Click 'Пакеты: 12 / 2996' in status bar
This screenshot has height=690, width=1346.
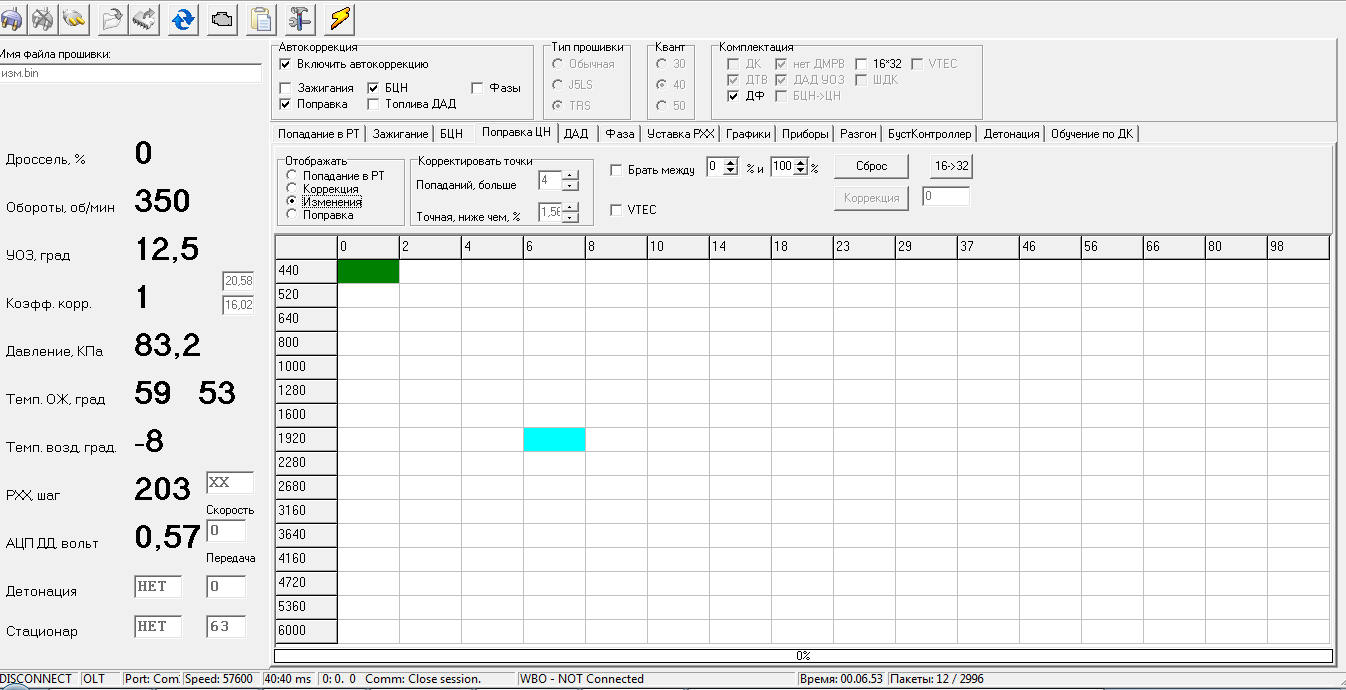tap(938, 679)
